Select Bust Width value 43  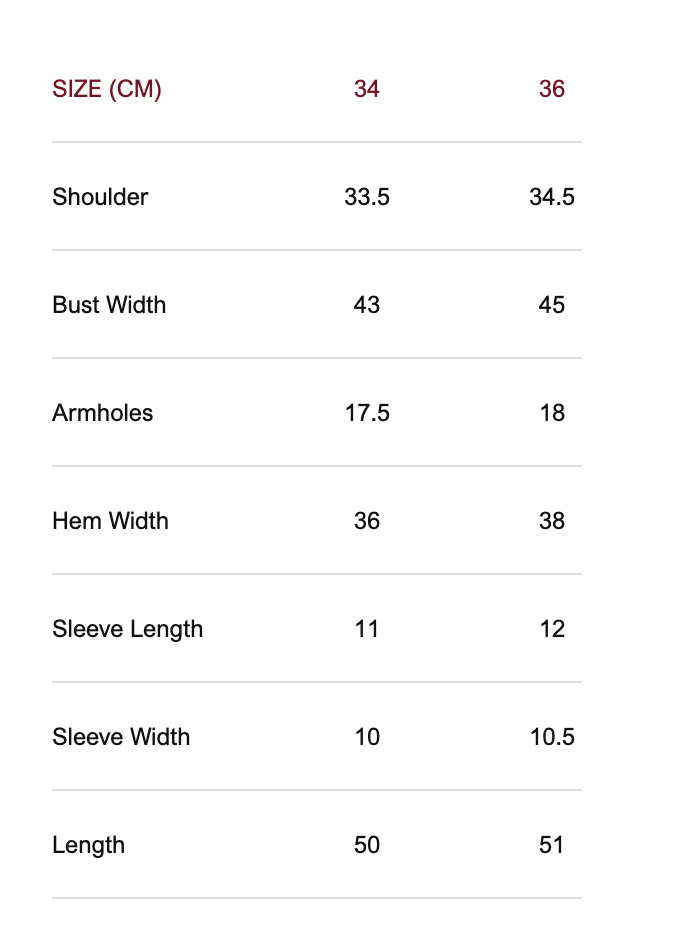(367, 305)
